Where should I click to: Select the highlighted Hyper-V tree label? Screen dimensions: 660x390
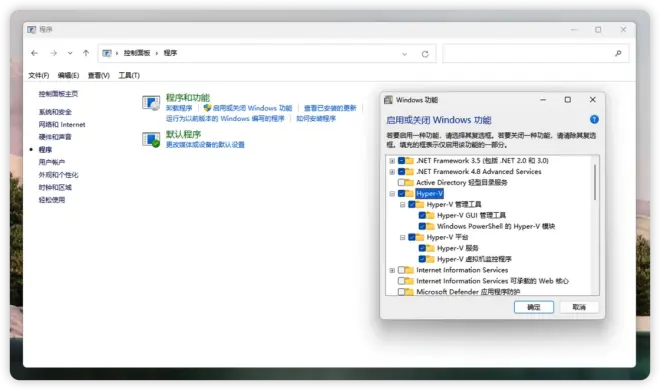pyautogui.click(x=429, y=194)
